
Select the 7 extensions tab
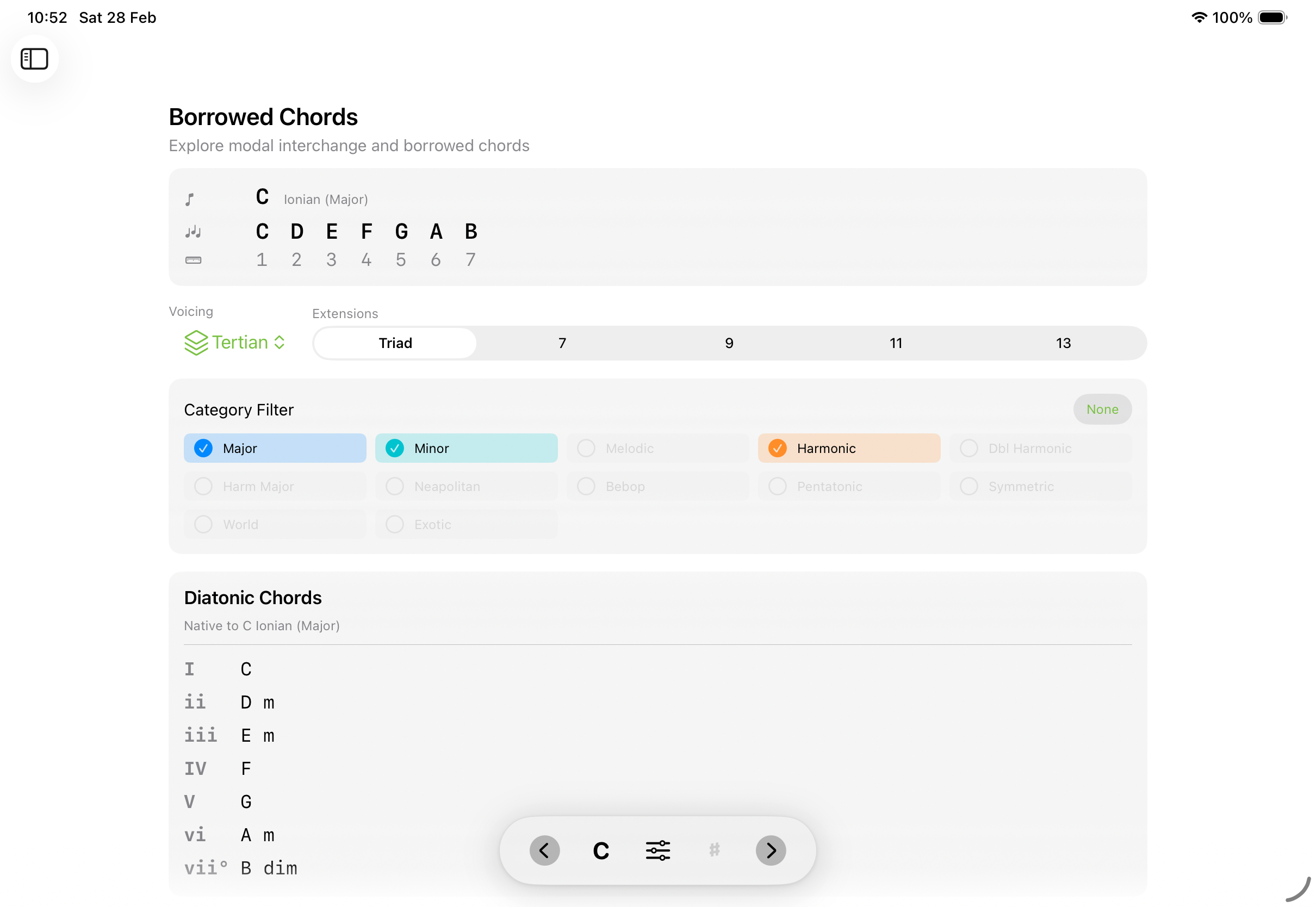(562, 343)
